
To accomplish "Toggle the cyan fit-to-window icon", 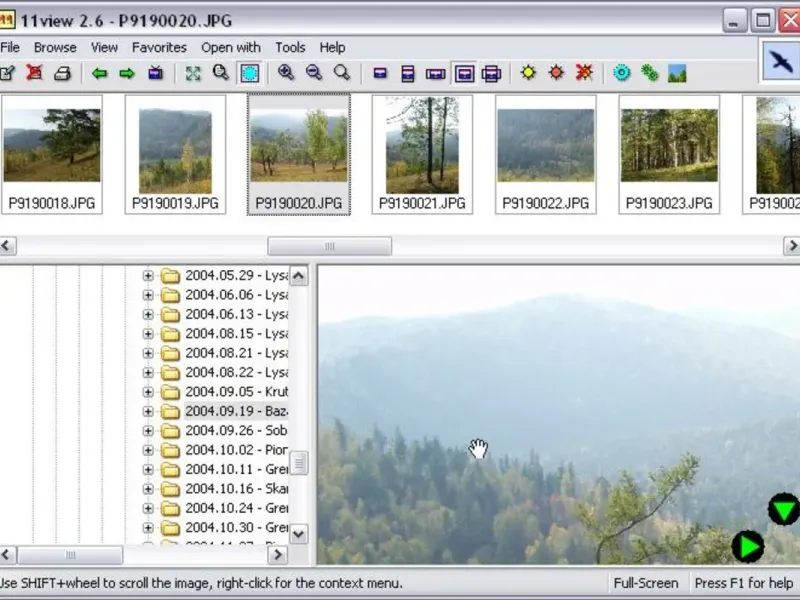I will tap(249, 73).
